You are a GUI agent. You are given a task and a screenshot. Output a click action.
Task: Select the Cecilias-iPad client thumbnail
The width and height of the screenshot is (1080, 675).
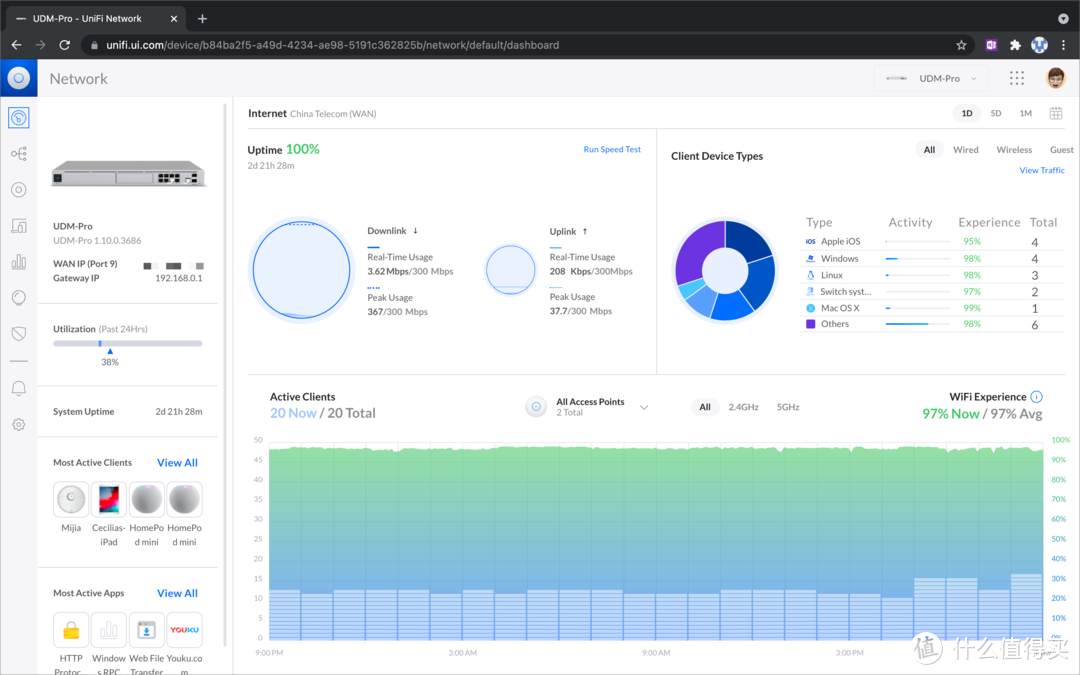(x=109, y=499)
